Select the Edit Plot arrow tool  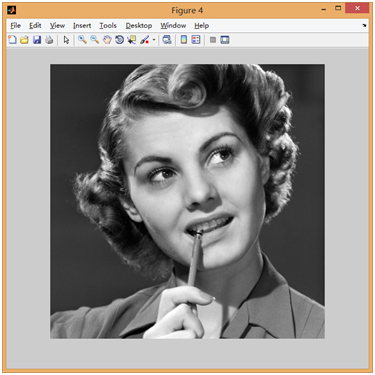point(66,40)
